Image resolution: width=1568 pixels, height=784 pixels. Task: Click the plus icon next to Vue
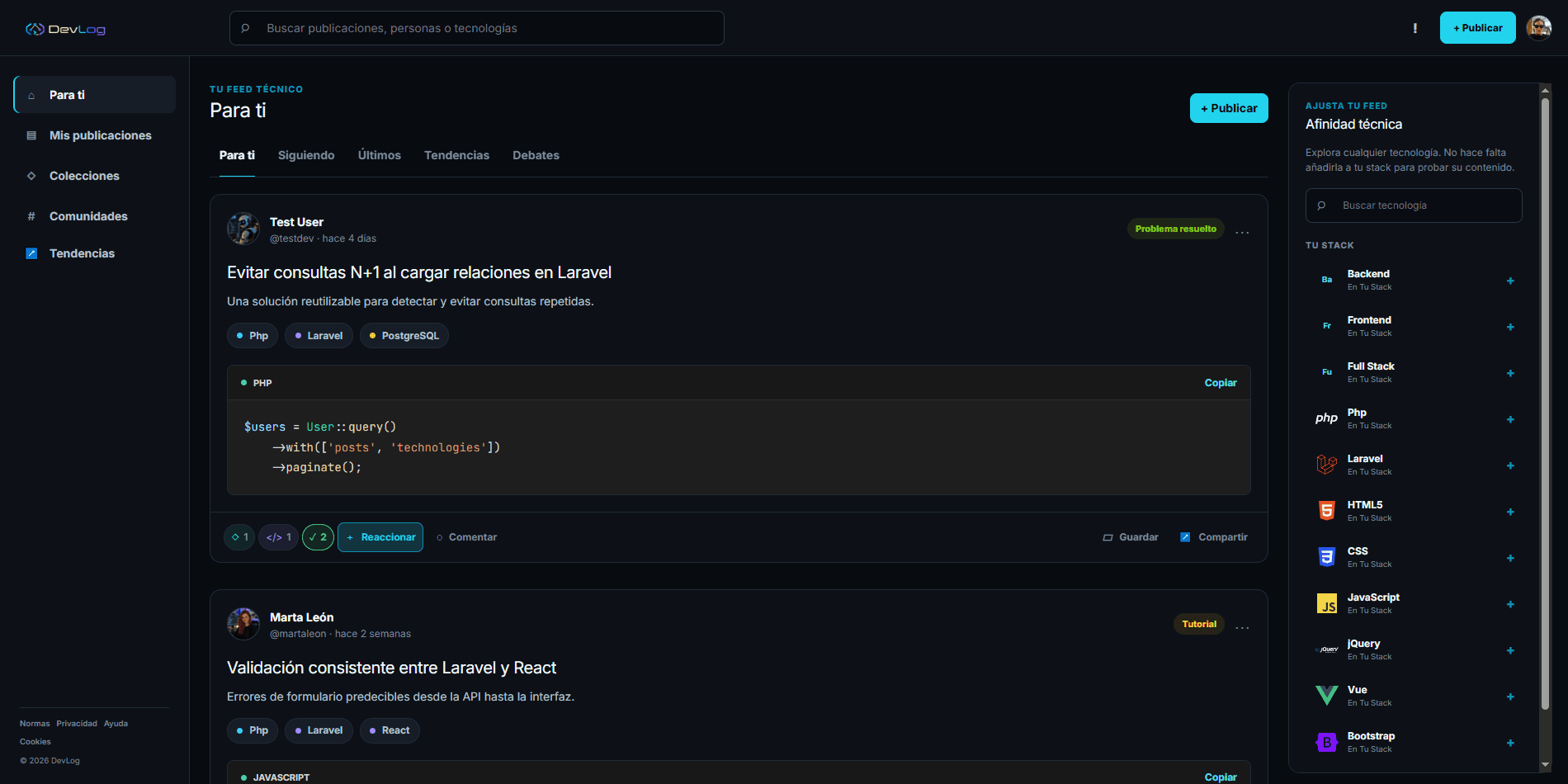1510,697
